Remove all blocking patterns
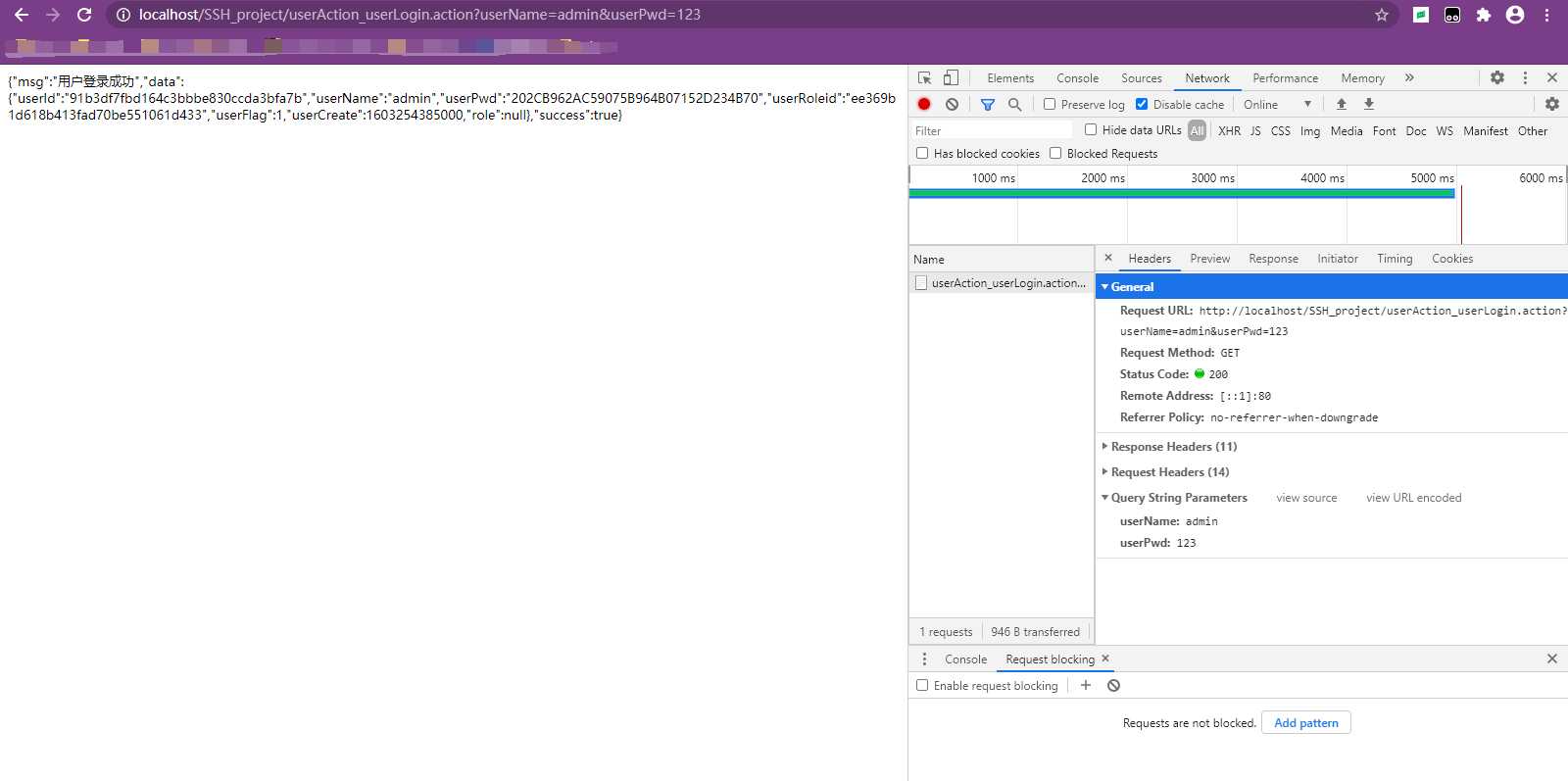 coord(1113,685)
